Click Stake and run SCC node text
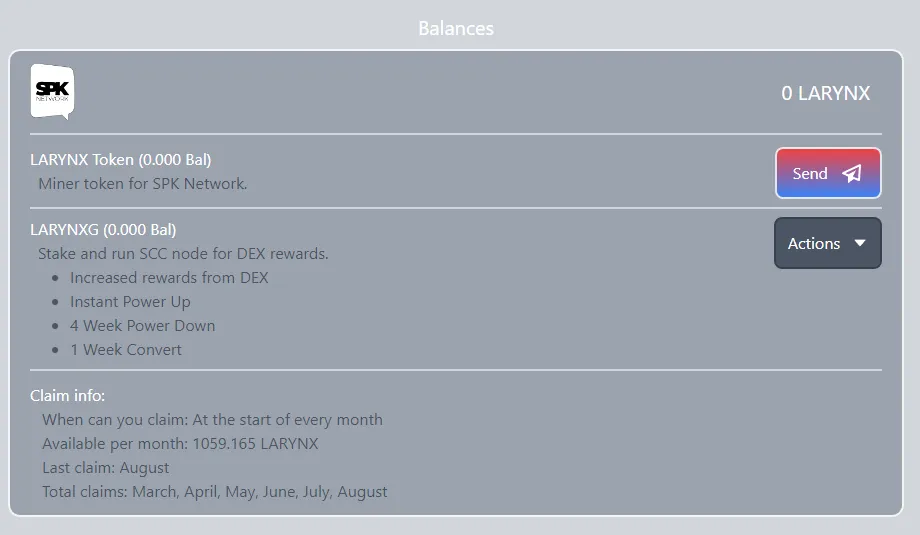 click(183, 253)
